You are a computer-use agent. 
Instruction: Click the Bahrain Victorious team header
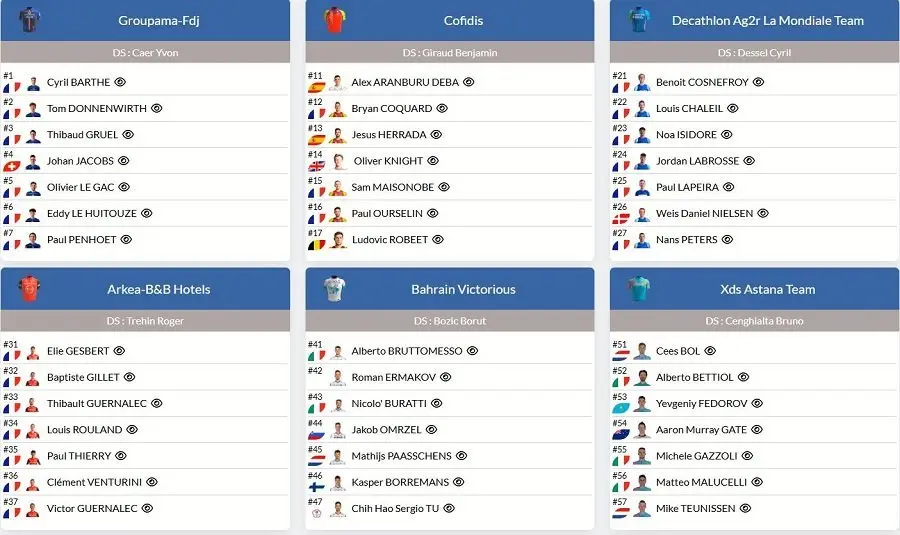tap(463, 290)
